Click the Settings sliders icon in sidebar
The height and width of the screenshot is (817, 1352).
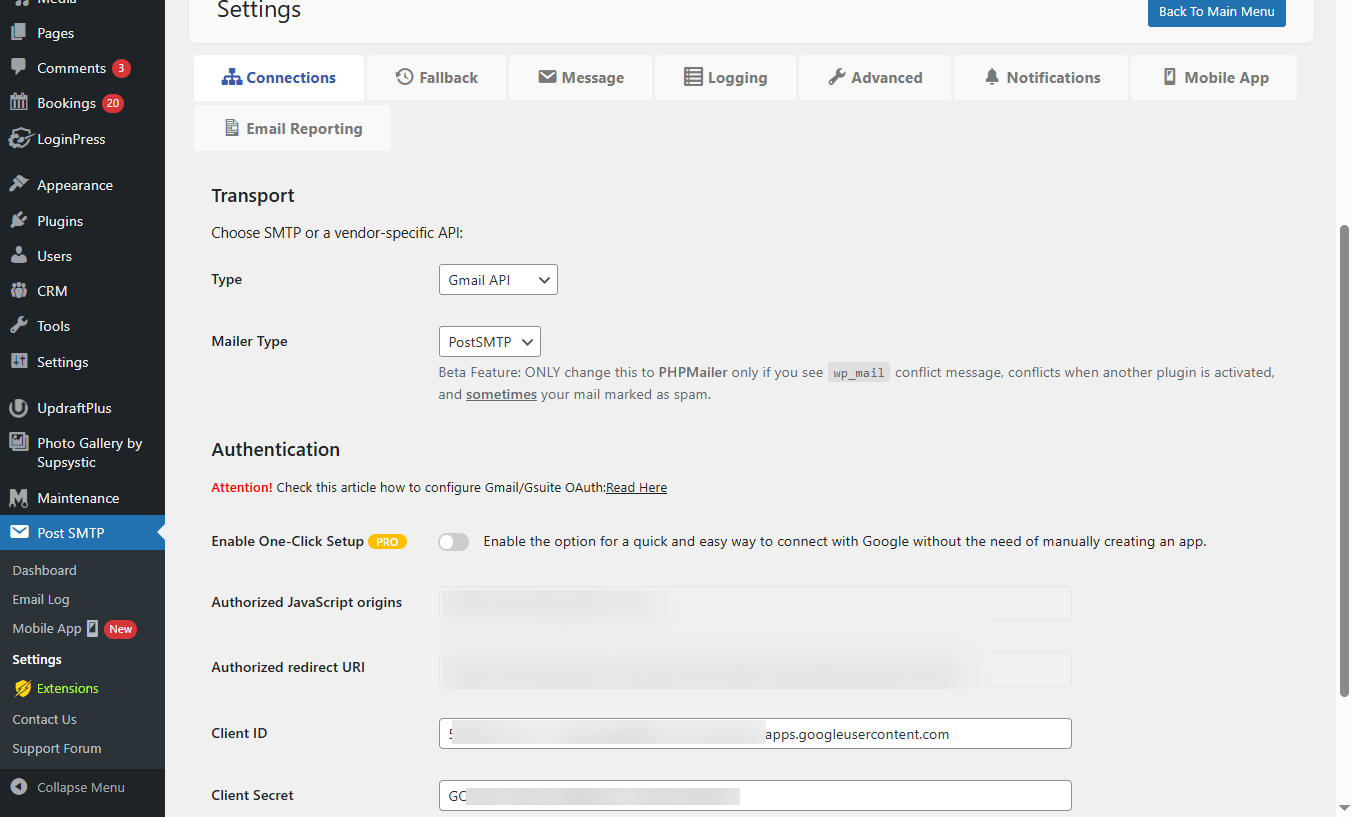(19, 362)
